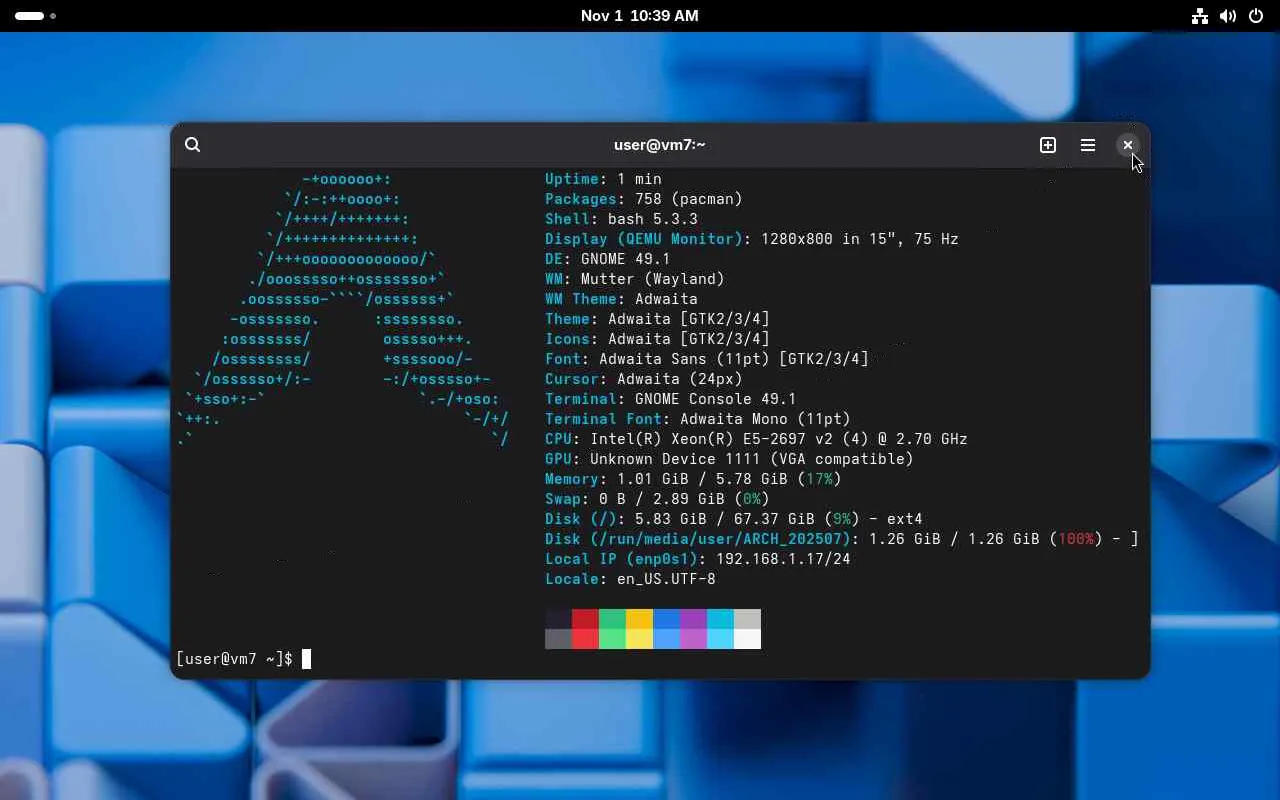Click the wired network status icon
Screen dimensions: 1280x800
coord(1200,16)
